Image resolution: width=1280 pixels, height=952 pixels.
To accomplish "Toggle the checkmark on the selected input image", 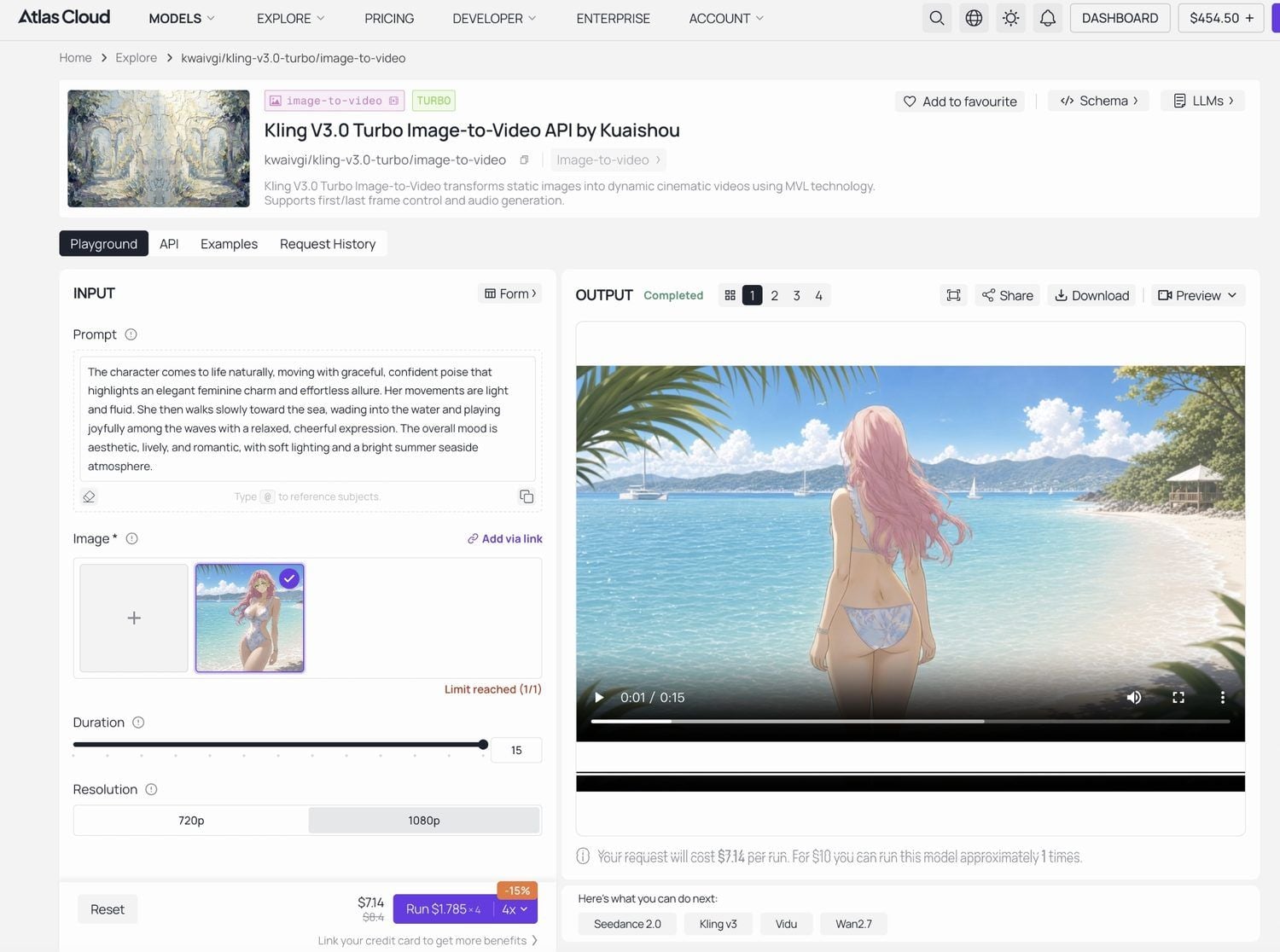I will click(290, 578).
